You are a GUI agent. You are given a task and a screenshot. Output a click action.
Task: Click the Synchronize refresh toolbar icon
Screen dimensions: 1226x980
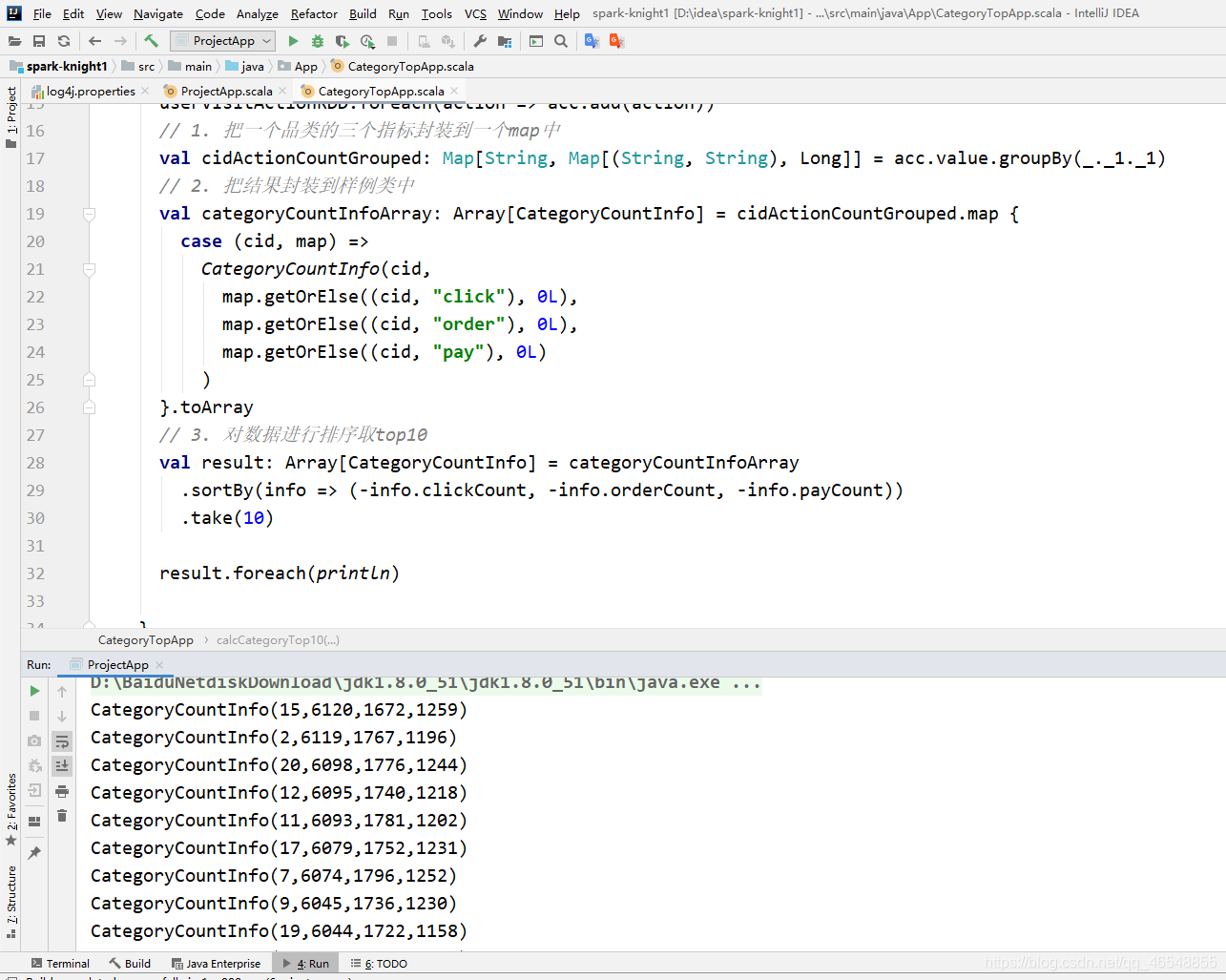pyautogui.click(x=64, y=41)
